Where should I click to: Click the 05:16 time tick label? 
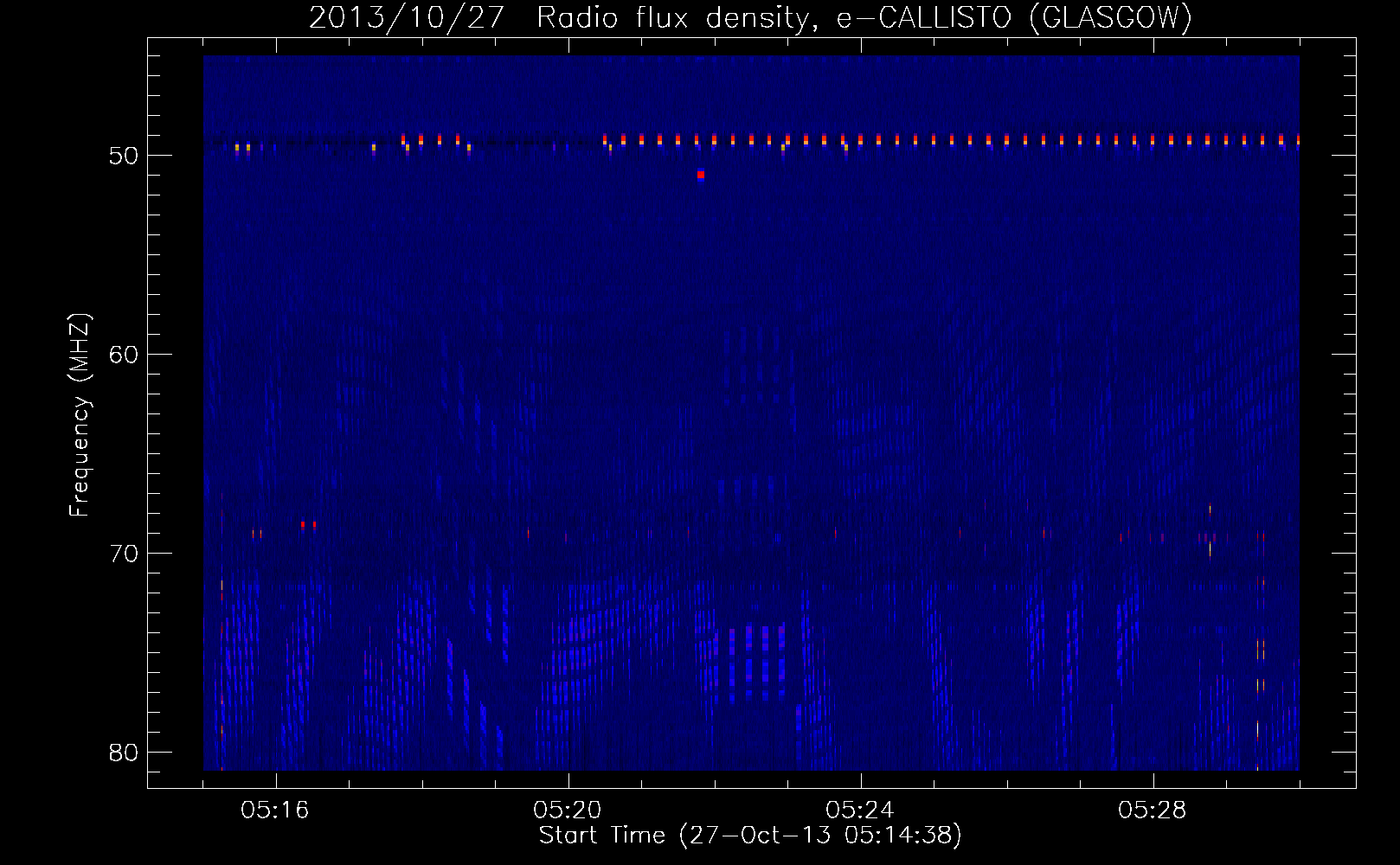click(275, 811)
